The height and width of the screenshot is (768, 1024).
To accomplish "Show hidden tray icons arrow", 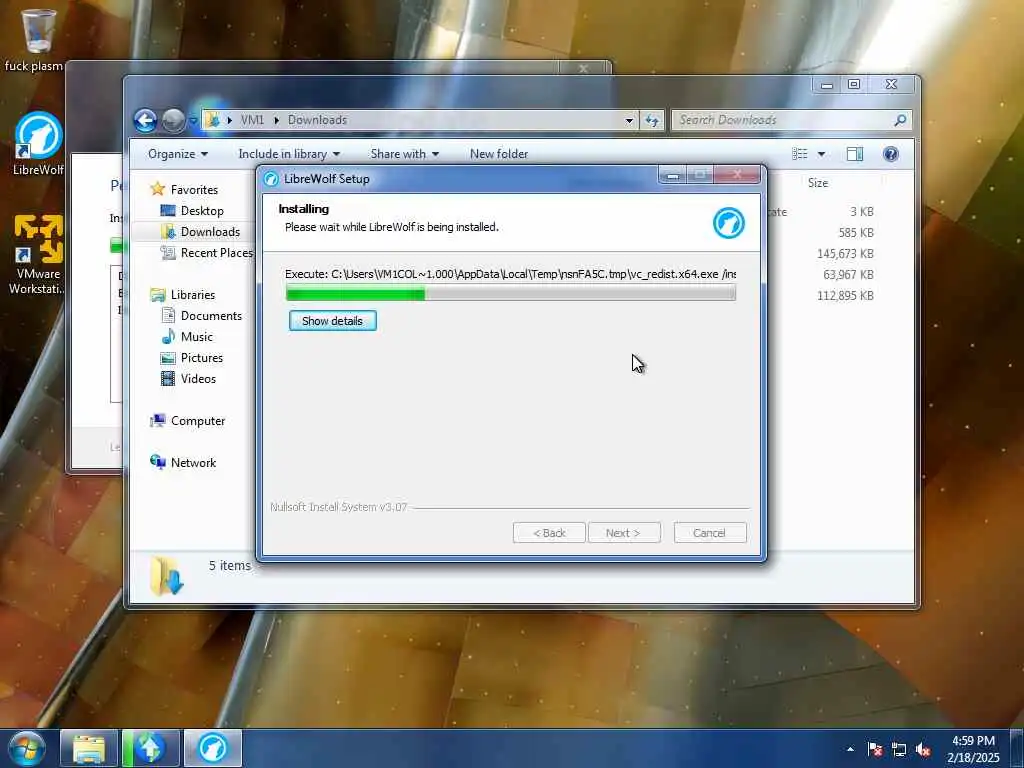I will tap(850, 749).
